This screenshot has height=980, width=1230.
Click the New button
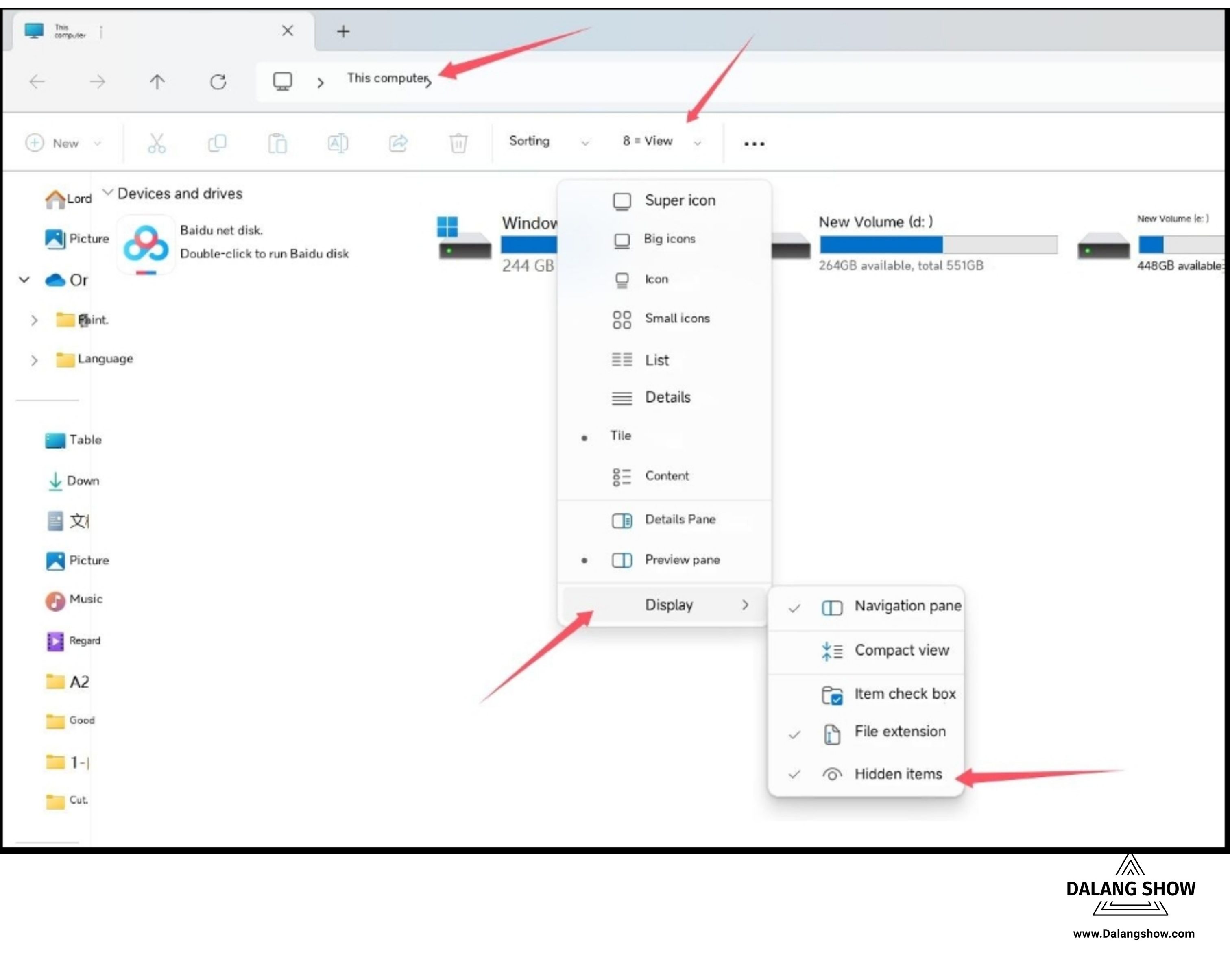[x=63, y=143]
